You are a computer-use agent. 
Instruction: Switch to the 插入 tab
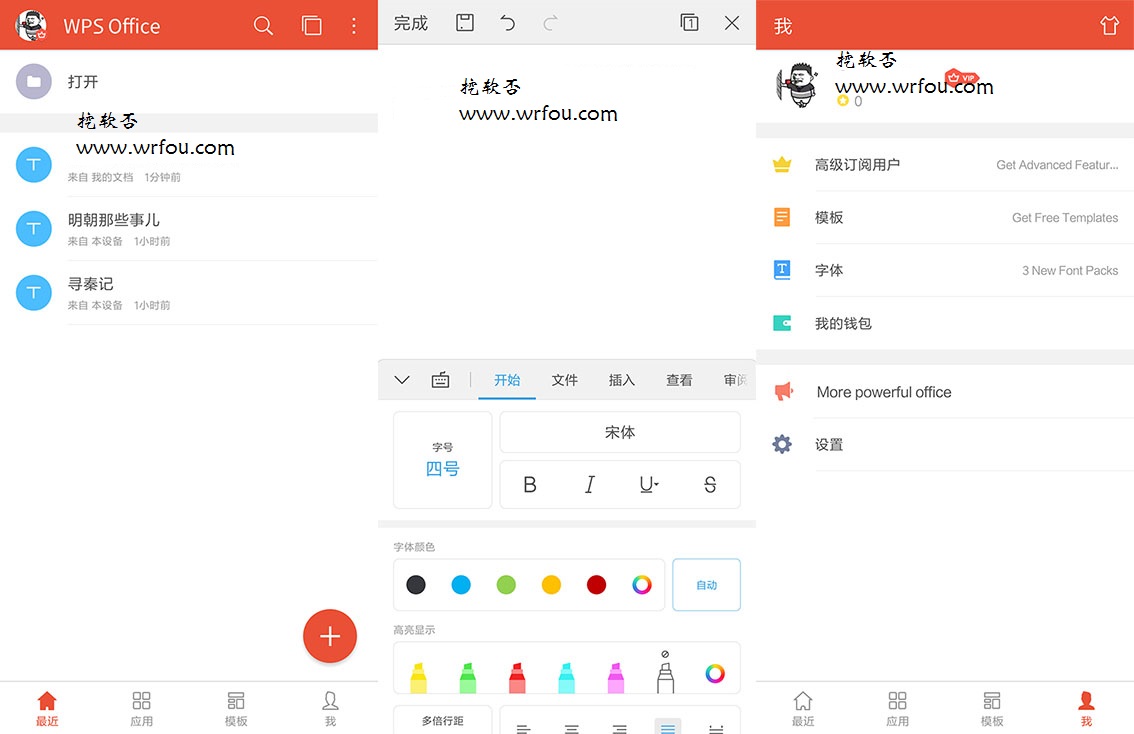[622, 380]
